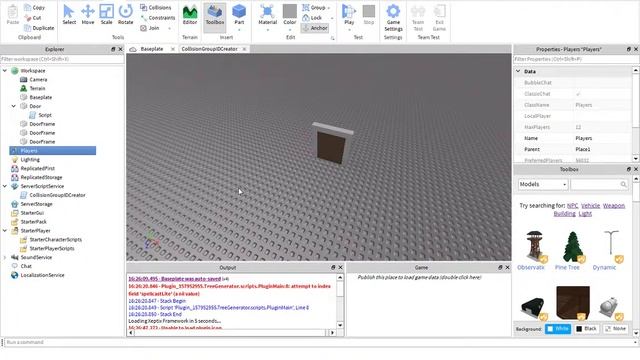The height and width of the screenshot is (360, 640).
Task: Toggle the Join option
Action: point(150,28)
